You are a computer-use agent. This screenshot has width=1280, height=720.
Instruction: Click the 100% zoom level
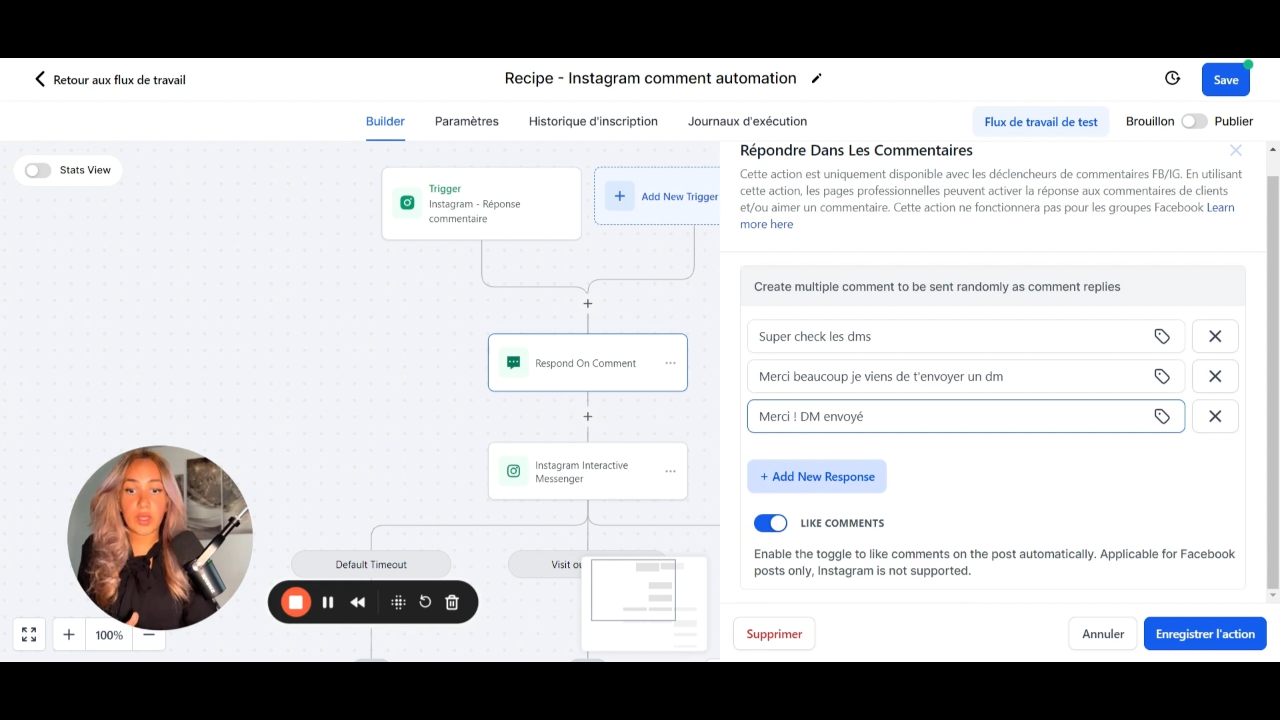[109, 635]
